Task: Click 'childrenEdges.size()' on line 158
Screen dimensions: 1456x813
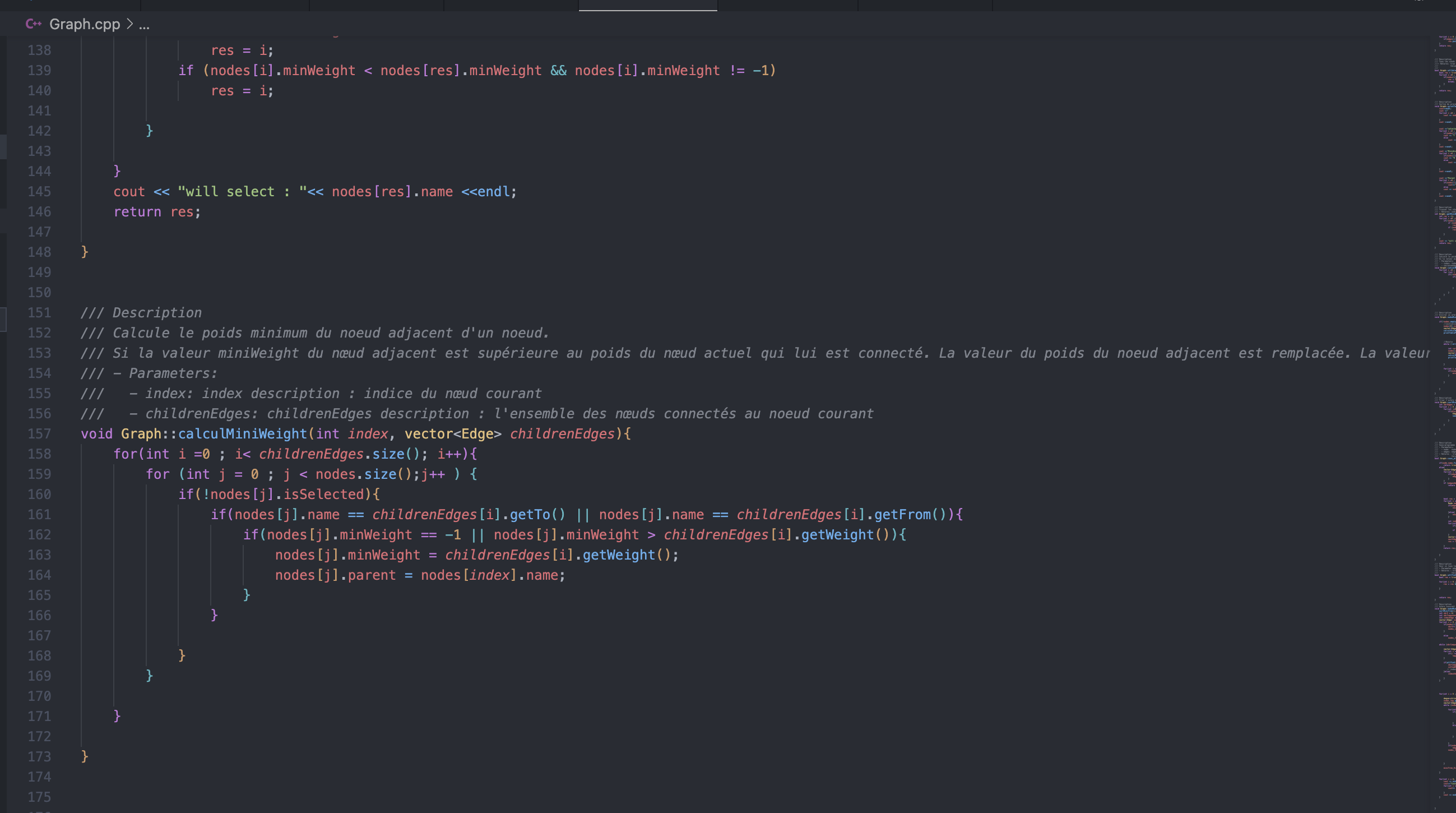Action: pos(340,454)
